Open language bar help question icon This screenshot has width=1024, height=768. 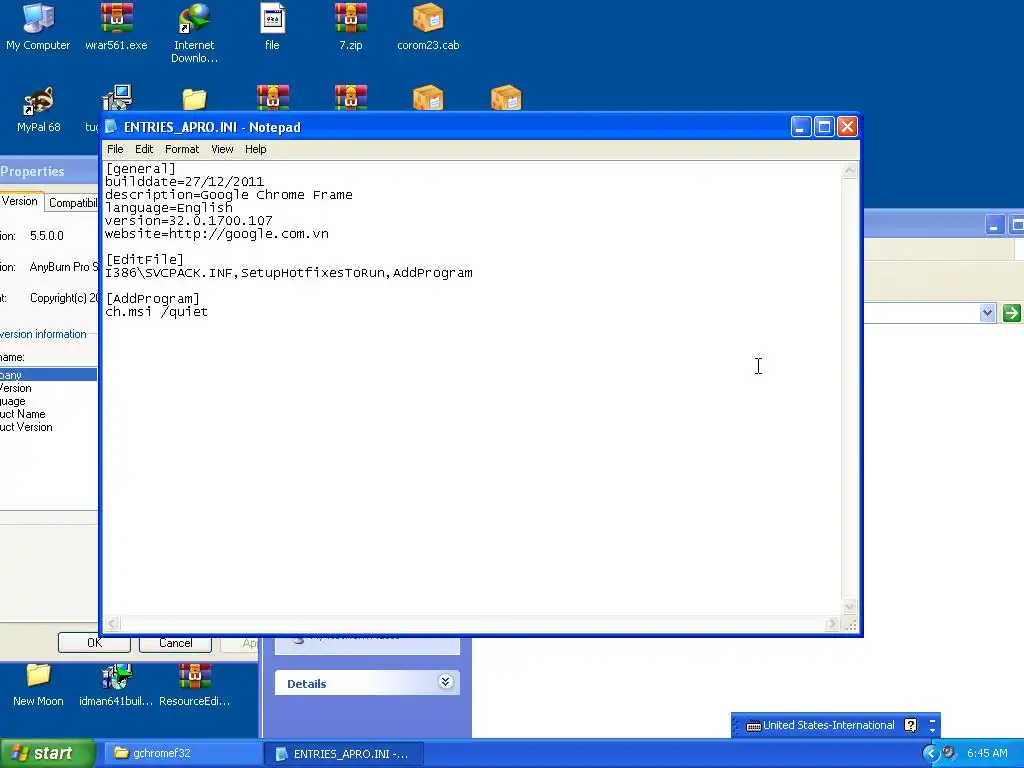point(910,725)
